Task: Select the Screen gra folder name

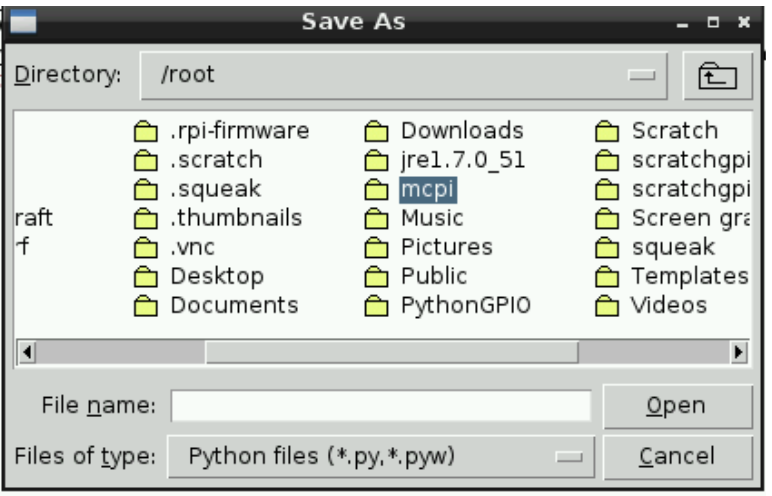Action: (690, 218)
